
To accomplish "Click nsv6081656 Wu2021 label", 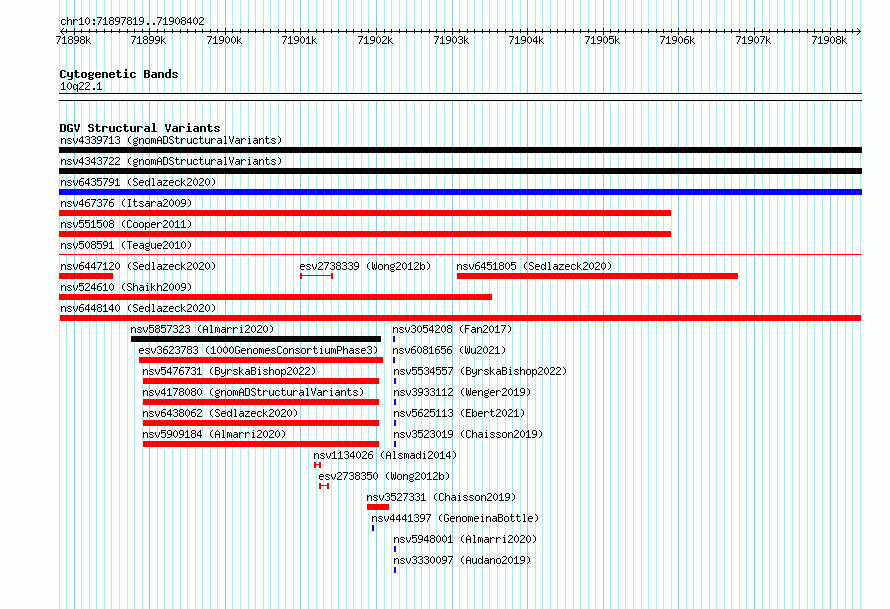I will point(450,350).
